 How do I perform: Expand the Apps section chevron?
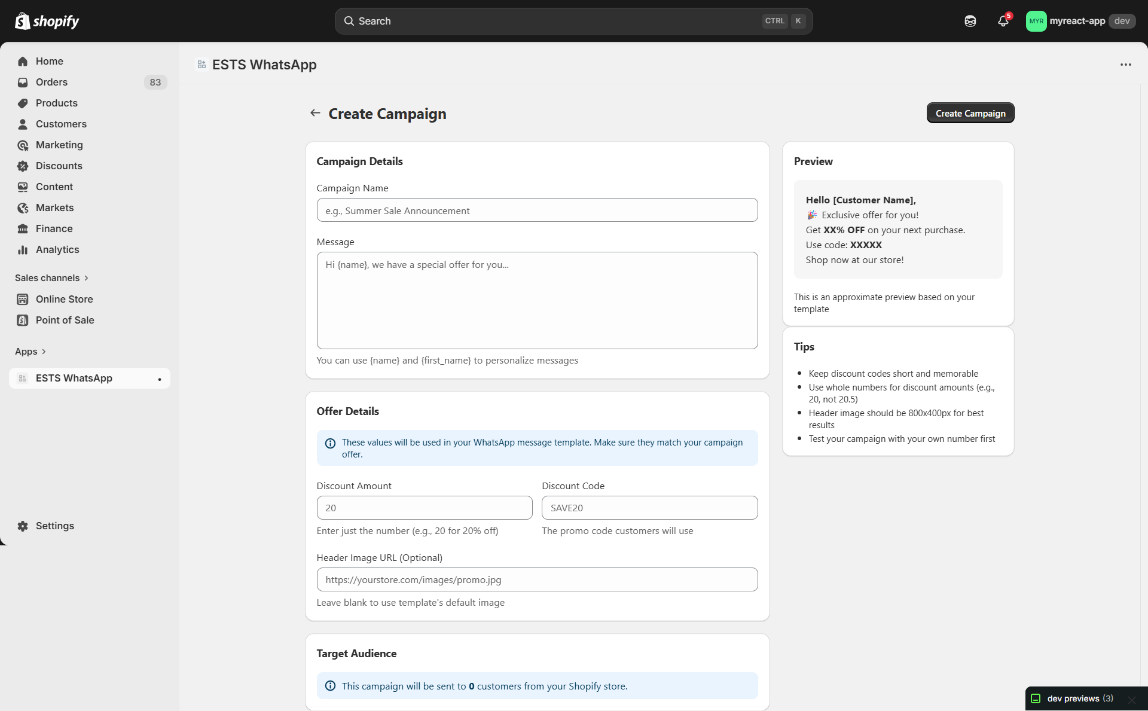pos(43,352)
